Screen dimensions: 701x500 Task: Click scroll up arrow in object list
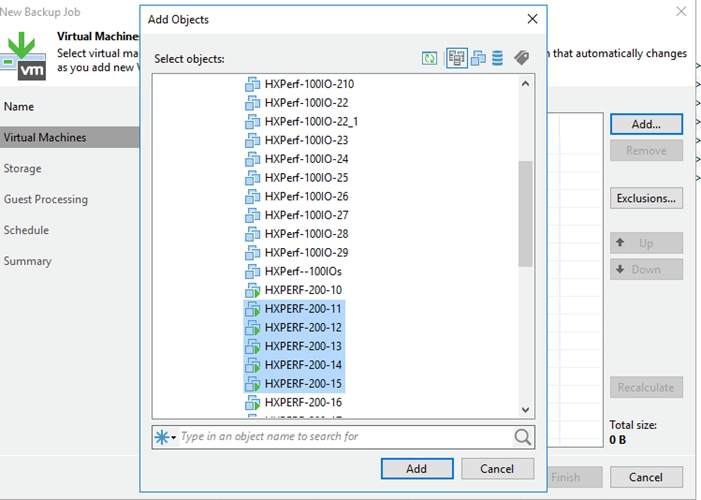pos(525,84)
